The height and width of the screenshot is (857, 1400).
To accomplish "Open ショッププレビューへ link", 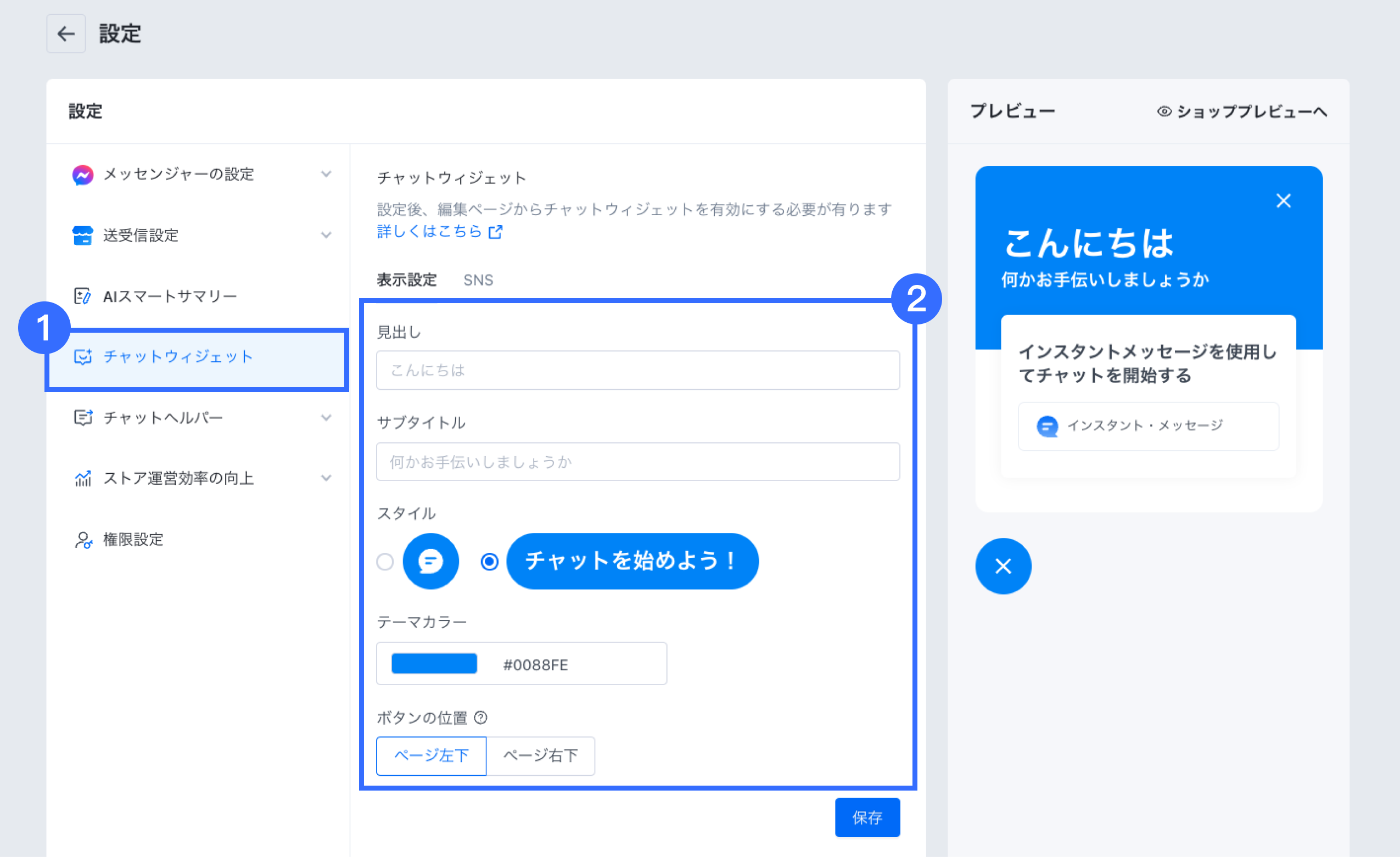I will [1252, 111].
